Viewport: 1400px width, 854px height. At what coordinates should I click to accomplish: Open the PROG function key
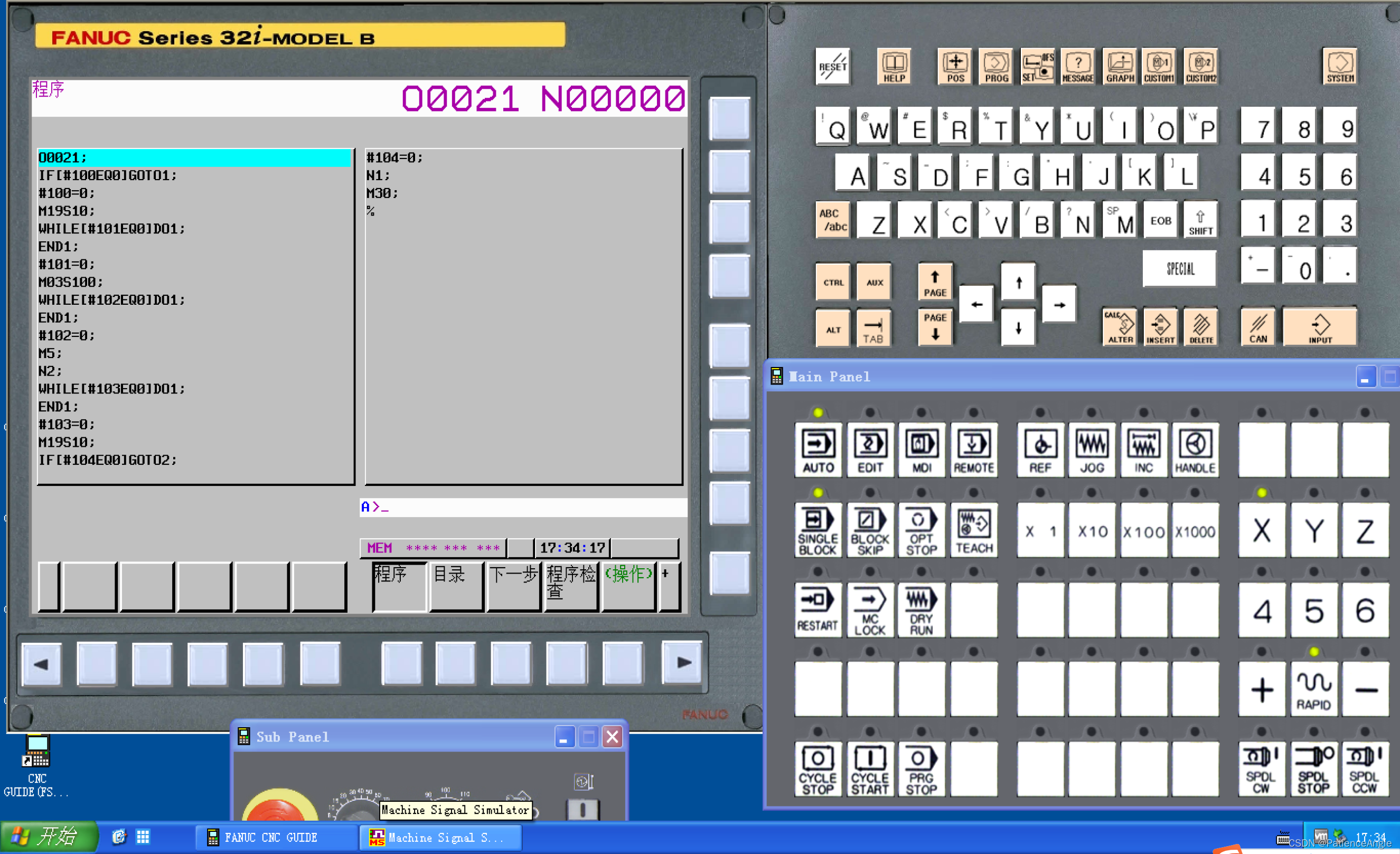(x=995, y=67)
